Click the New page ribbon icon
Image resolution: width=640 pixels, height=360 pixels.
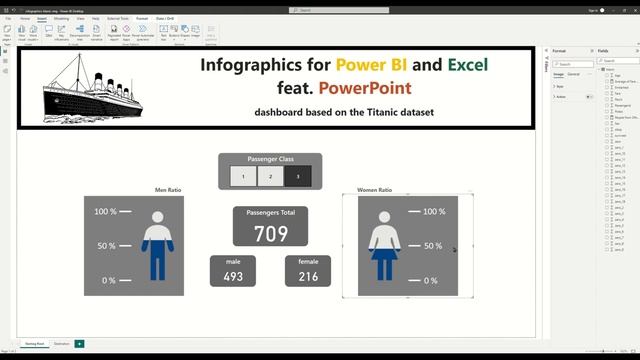[x=7, y=32]
